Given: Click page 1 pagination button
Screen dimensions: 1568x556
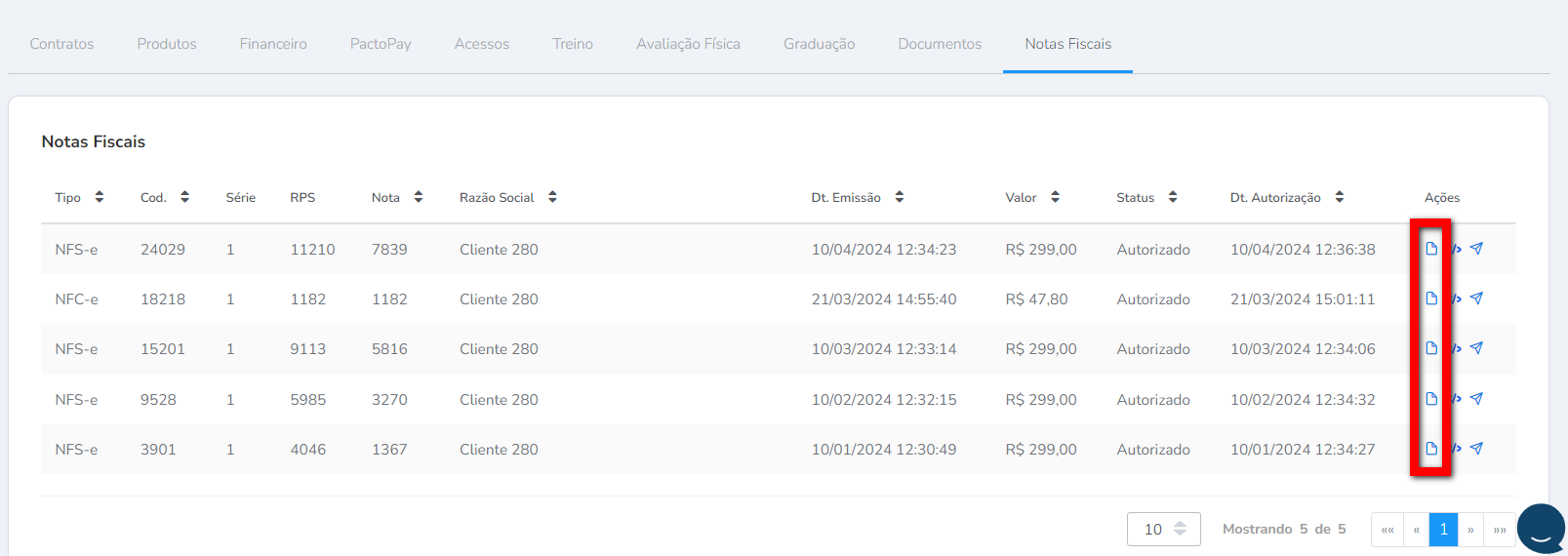Looking at the screenshot, I should (1443, 529).
